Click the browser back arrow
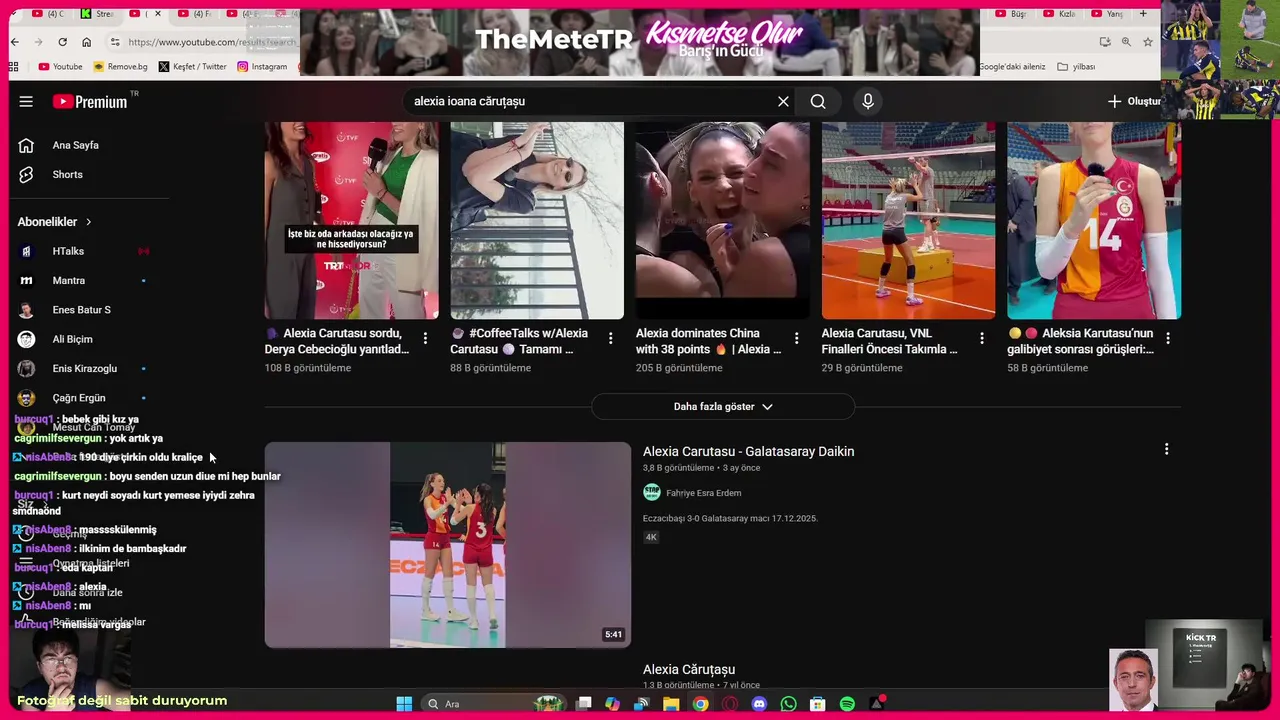Image resolution: width=1280 pixels, height=720 pixels. point(14,42)
